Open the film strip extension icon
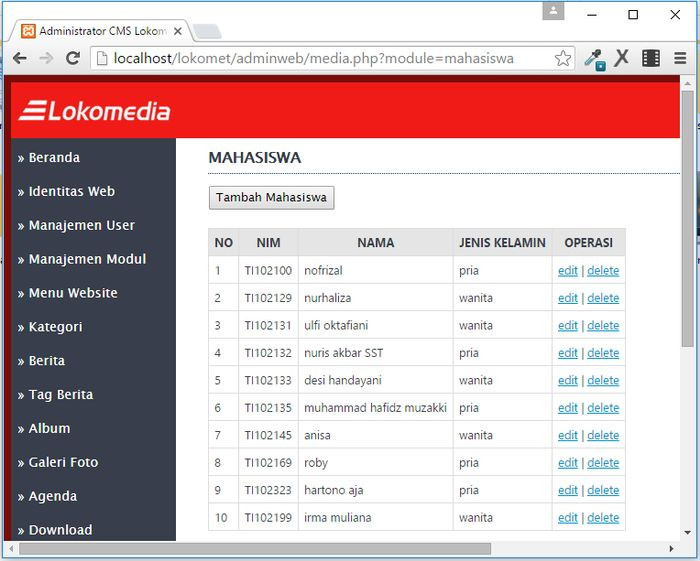 pos(651,58)
